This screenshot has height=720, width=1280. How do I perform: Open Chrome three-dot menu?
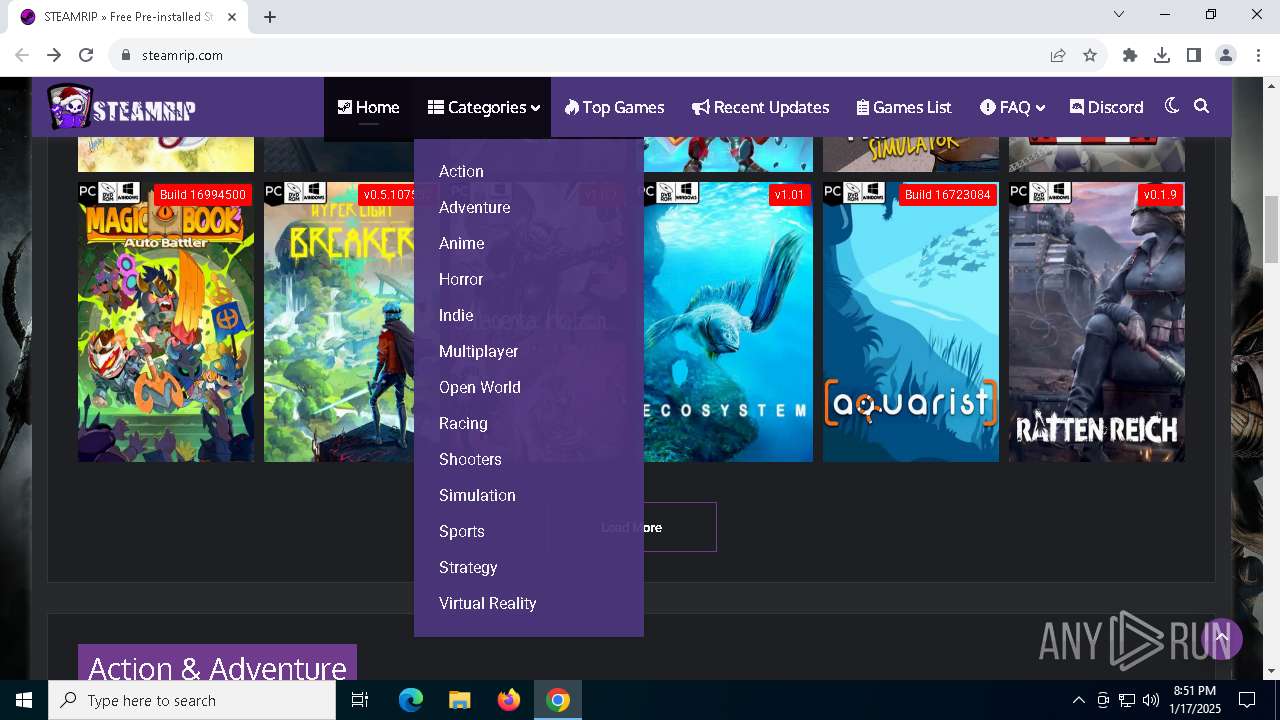[1257, 55]
